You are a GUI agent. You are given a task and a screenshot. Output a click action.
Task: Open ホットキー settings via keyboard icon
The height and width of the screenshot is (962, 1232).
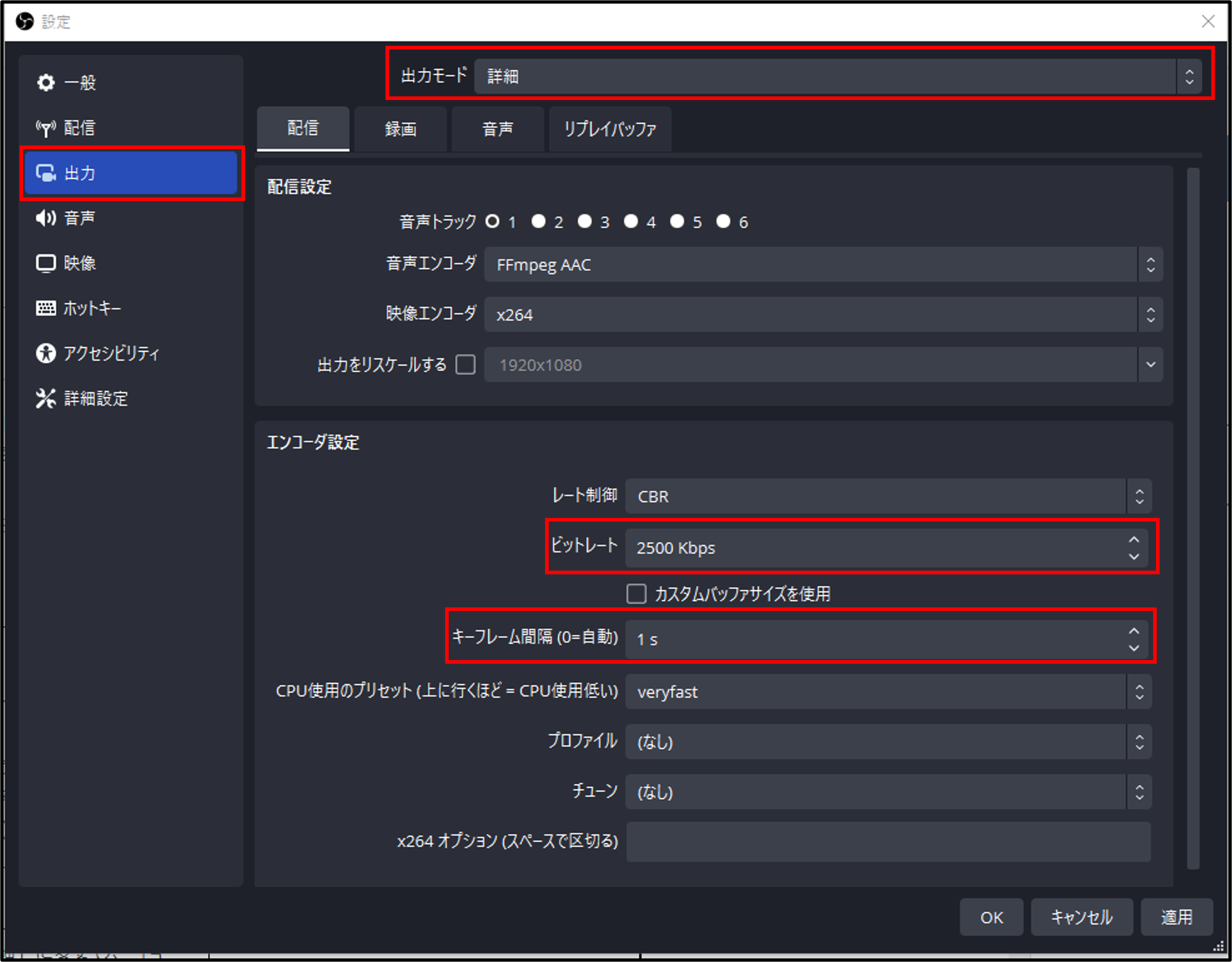pos(46,308)
